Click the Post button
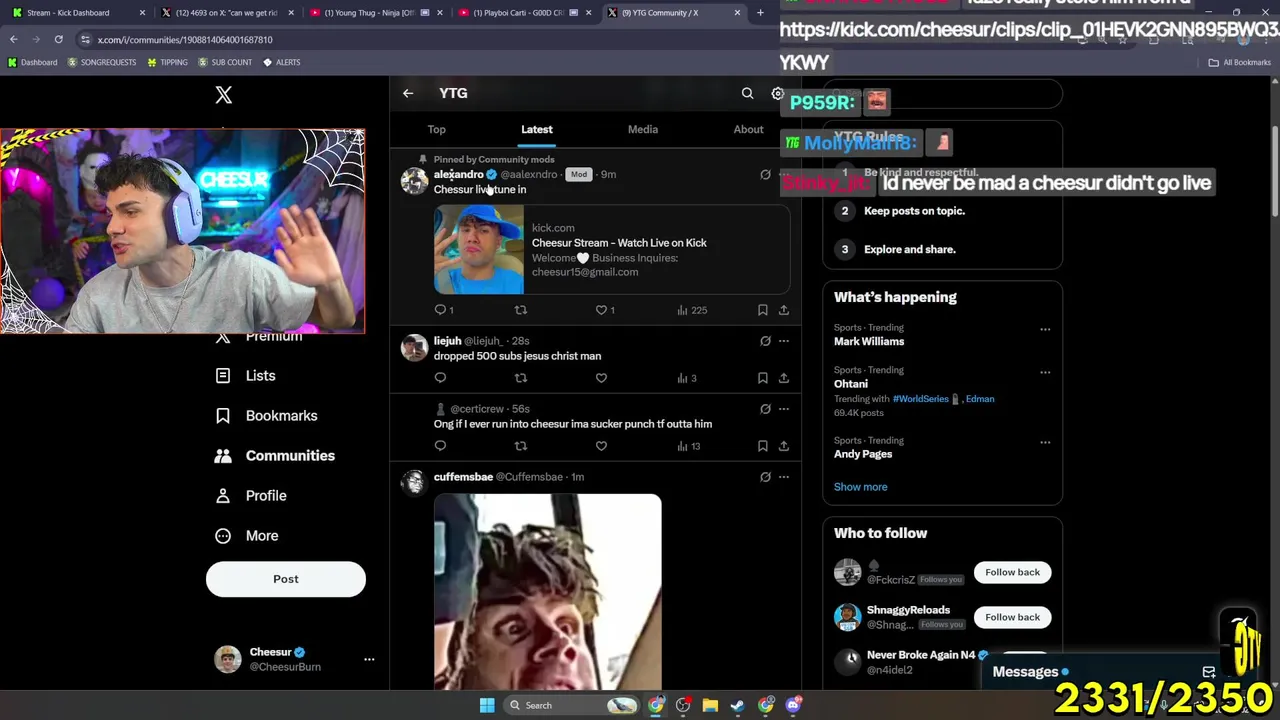Viewport: 1280px width, 720px height. pos(286,579)
